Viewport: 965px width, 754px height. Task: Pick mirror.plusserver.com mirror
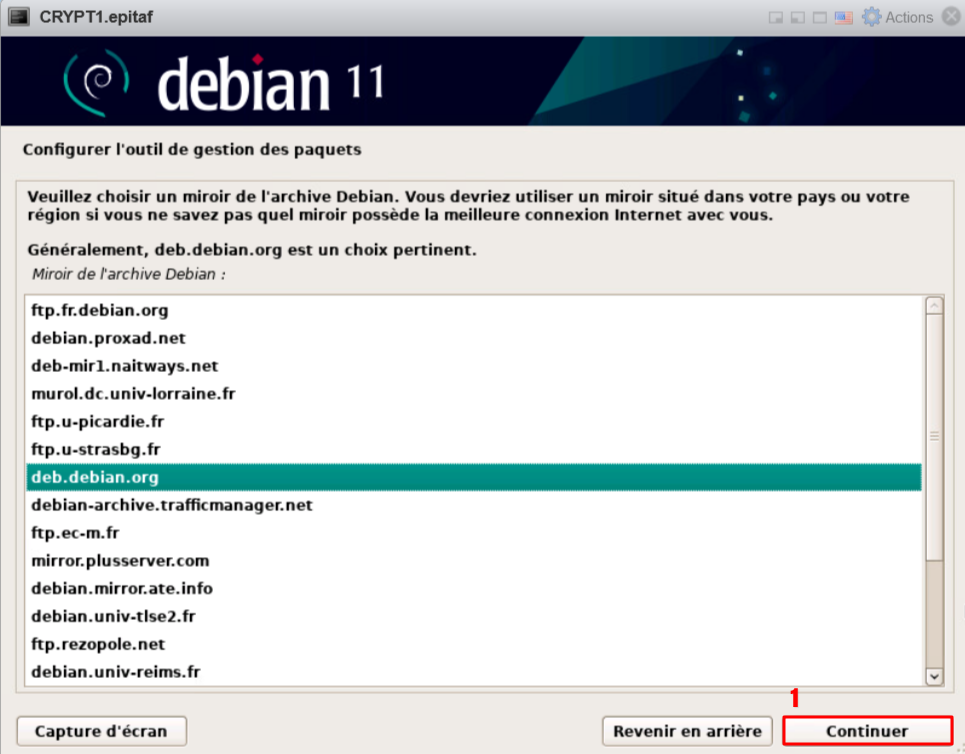120,561
